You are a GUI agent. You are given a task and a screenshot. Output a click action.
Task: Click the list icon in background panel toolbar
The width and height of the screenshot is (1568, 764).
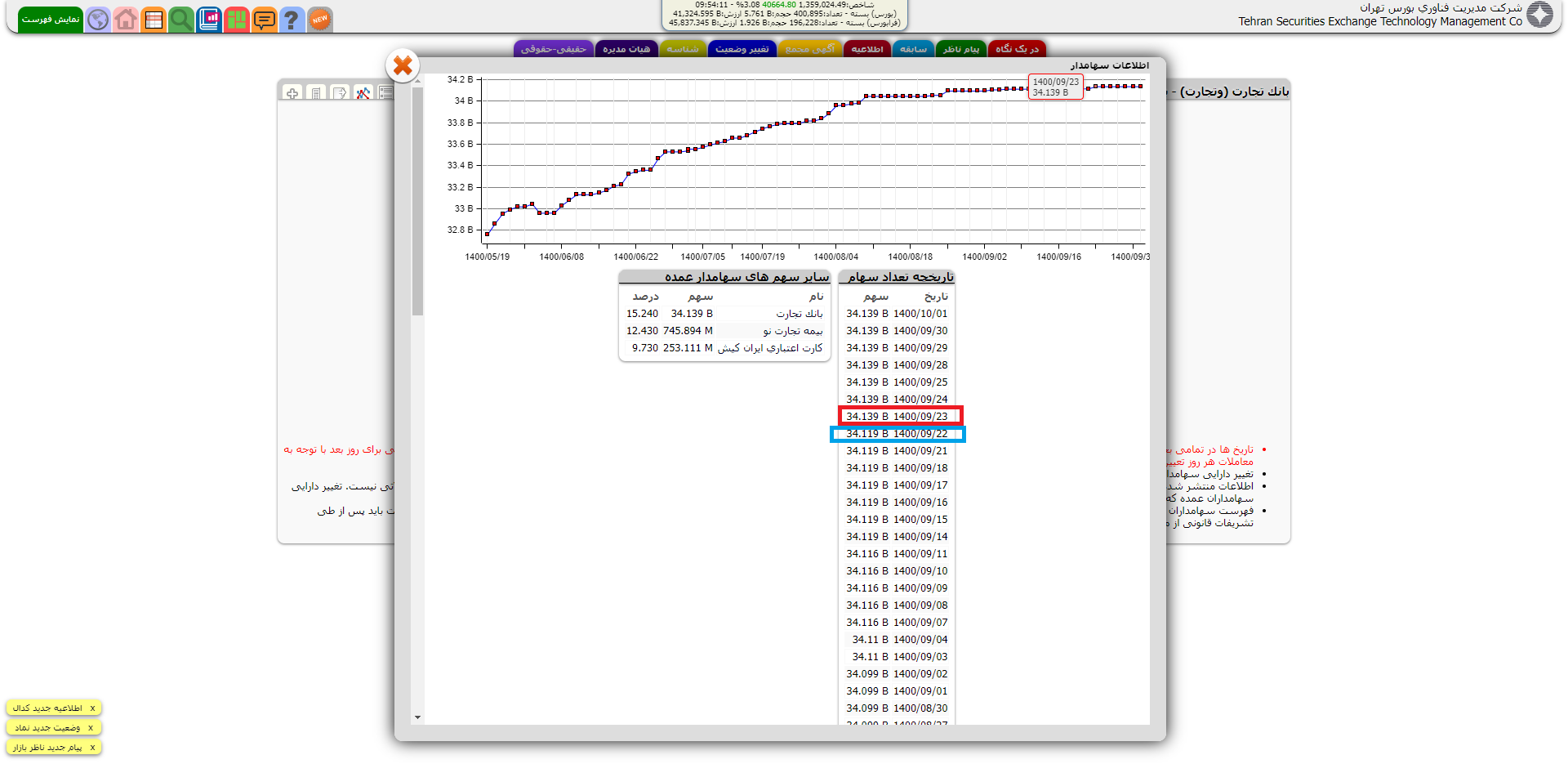click(x=386, y=93)
